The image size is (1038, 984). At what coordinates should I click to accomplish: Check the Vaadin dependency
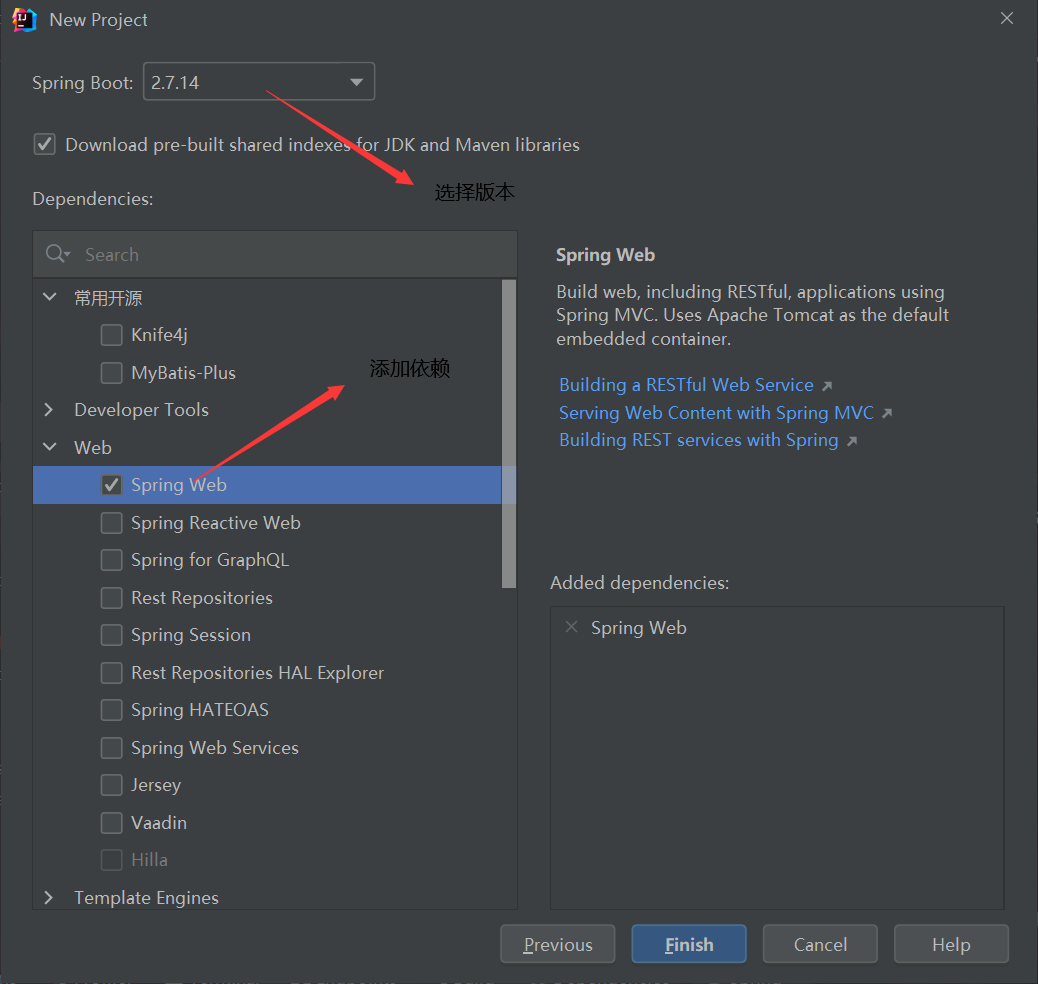coord(111,822)
